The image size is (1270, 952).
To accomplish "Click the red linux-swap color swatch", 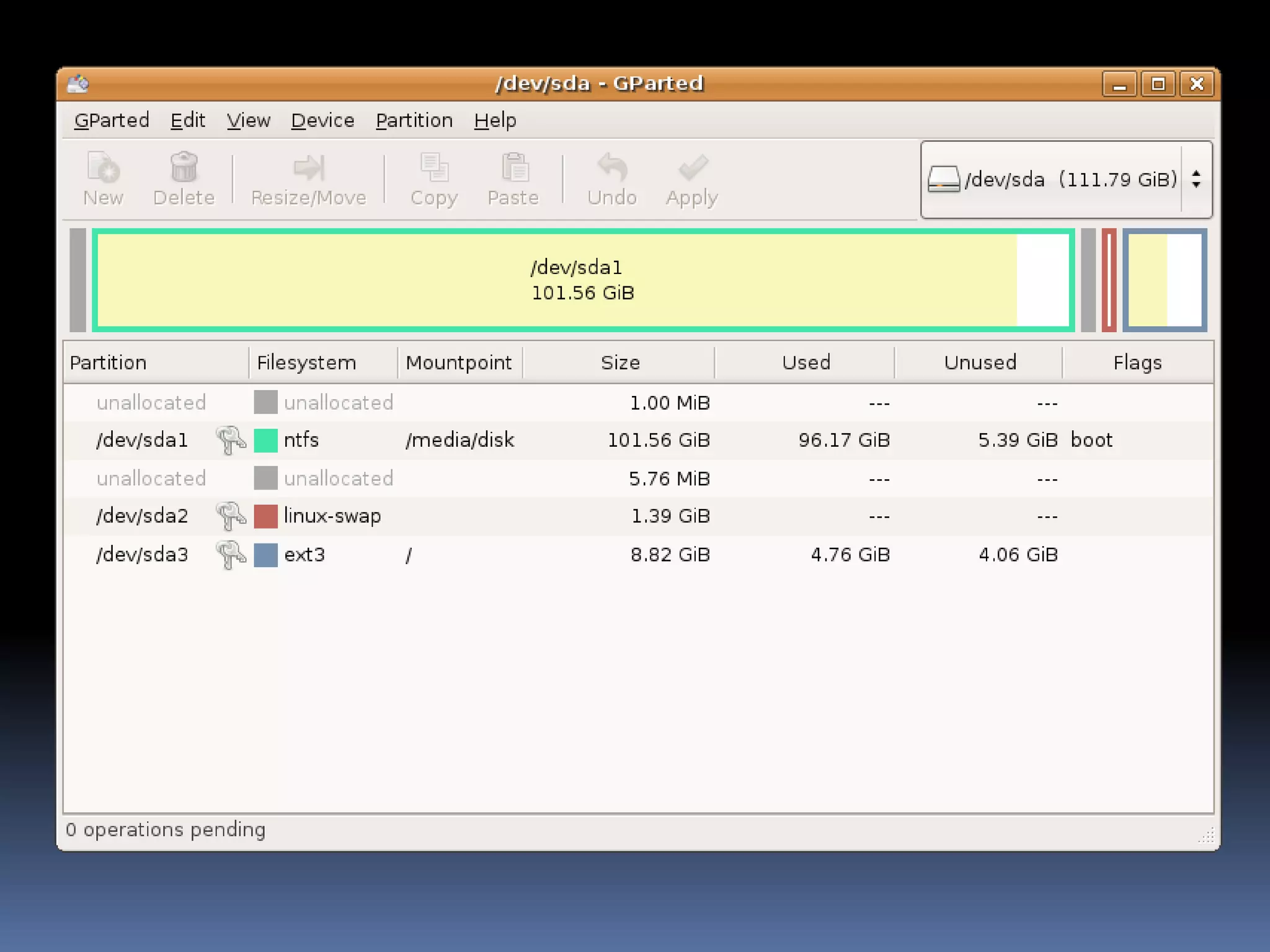I will (265, 516).
